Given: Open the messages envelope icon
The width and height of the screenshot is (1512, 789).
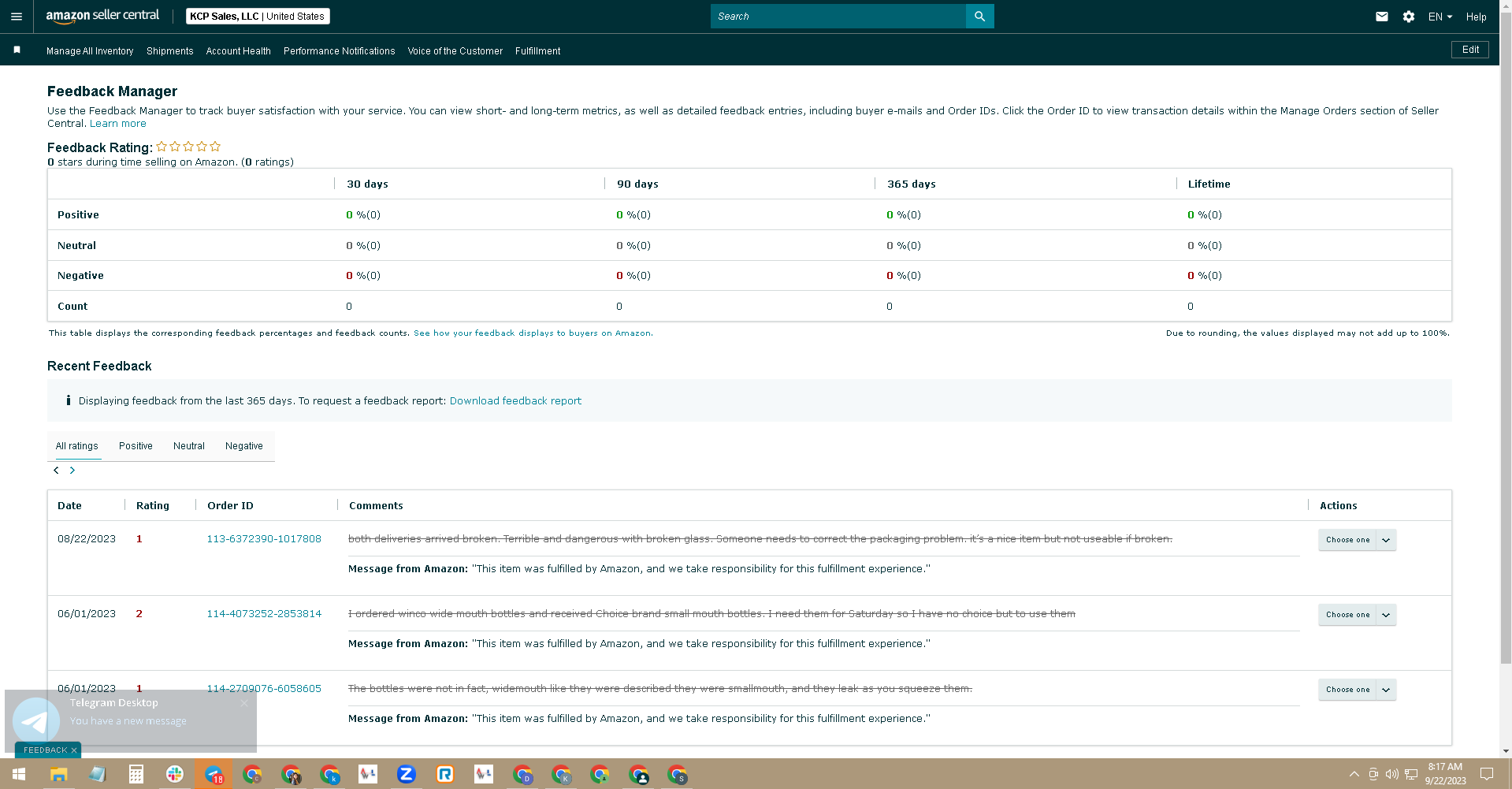Looking at the screenshot, I should [x=1382, y=17].
